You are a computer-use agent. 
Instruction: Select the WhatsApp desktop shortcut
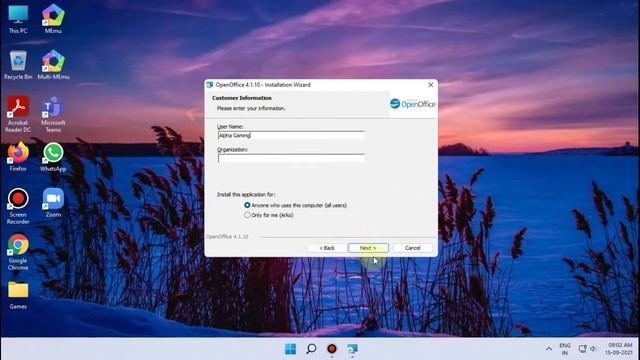tap(53, 156)
